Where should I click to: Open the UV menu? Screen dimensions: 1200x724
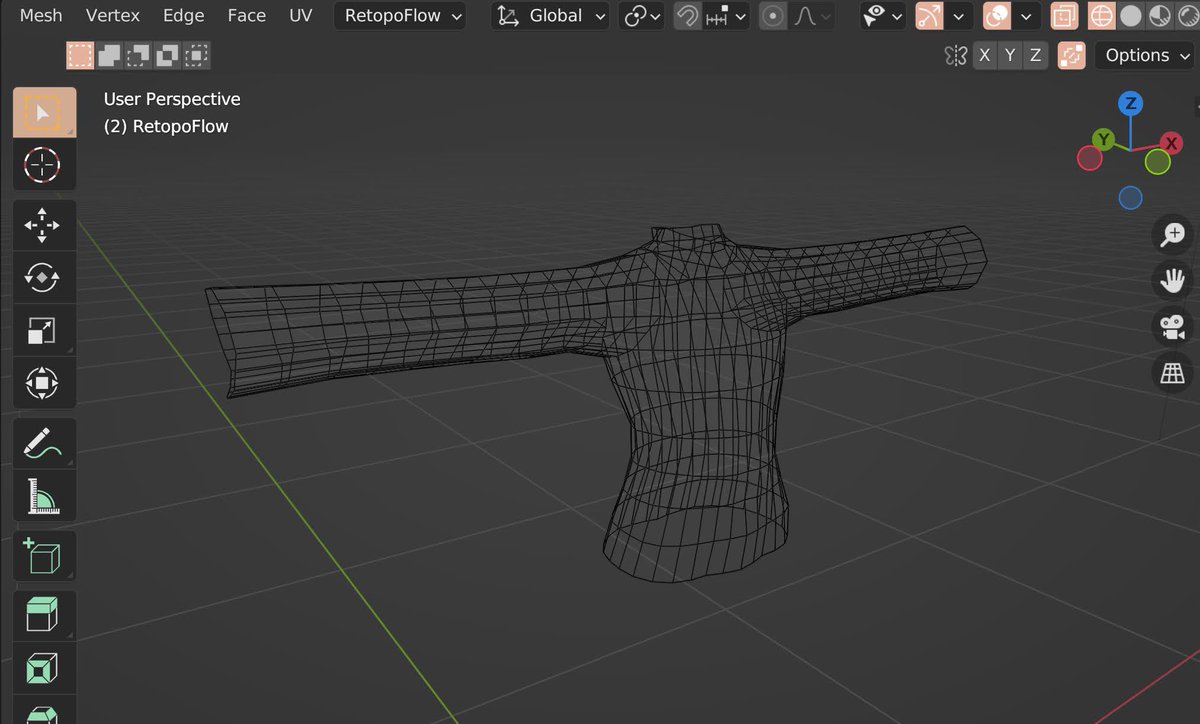[300, 15]
